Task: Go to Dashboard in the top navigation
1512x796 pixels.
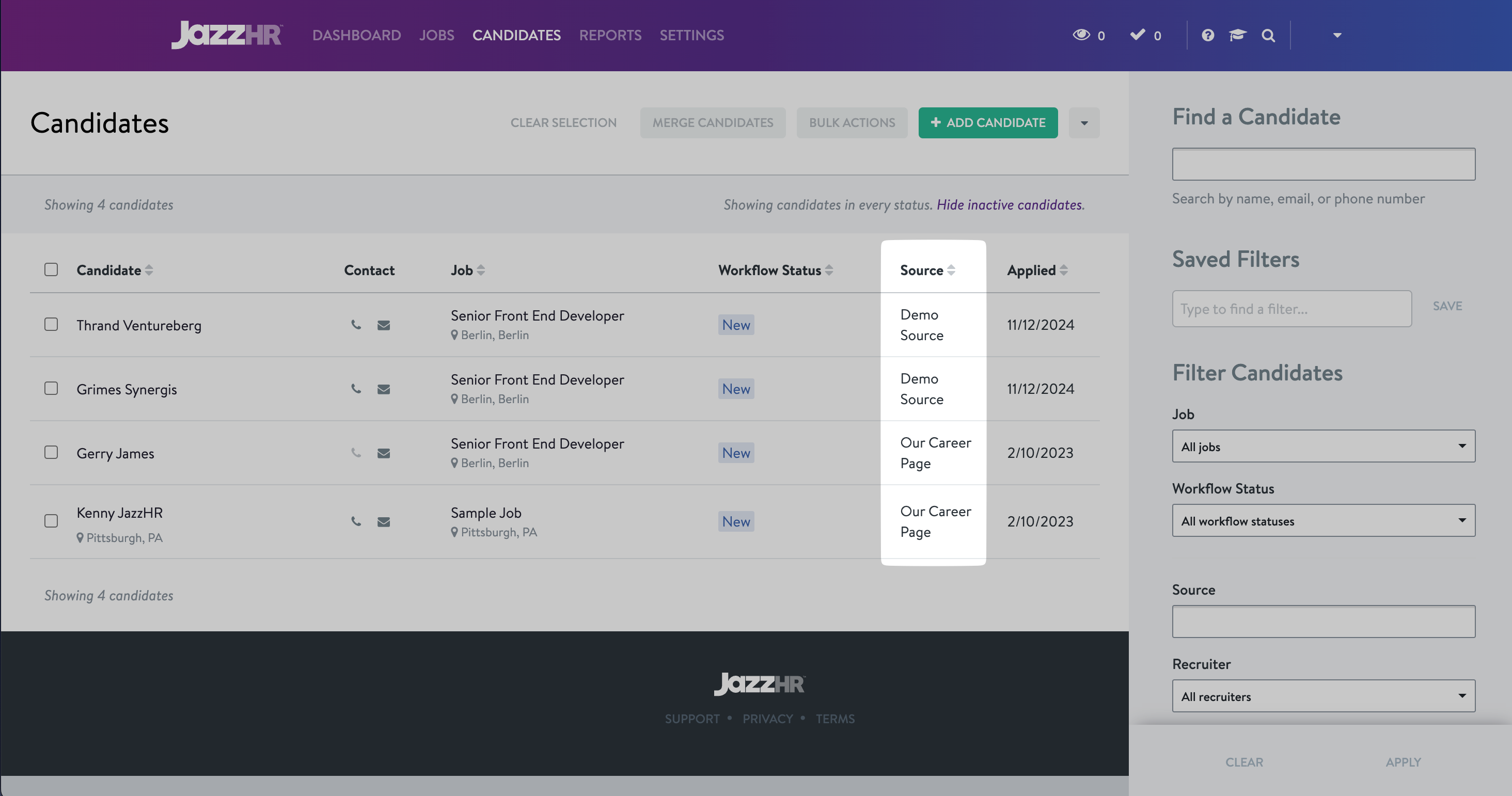Action: 356,35
